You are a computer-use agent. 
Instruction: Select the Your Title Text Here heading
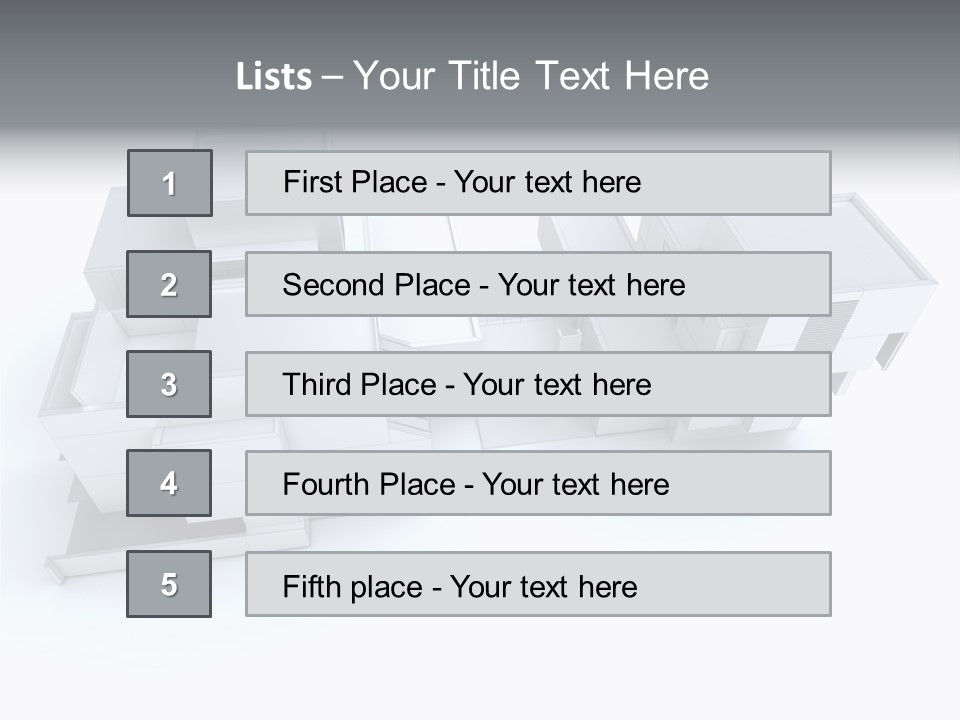pos(531,76)
